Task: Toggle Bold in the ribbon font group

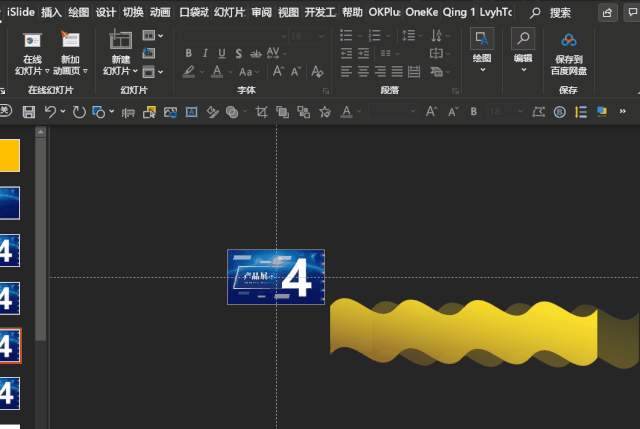Action: [189, 53]
